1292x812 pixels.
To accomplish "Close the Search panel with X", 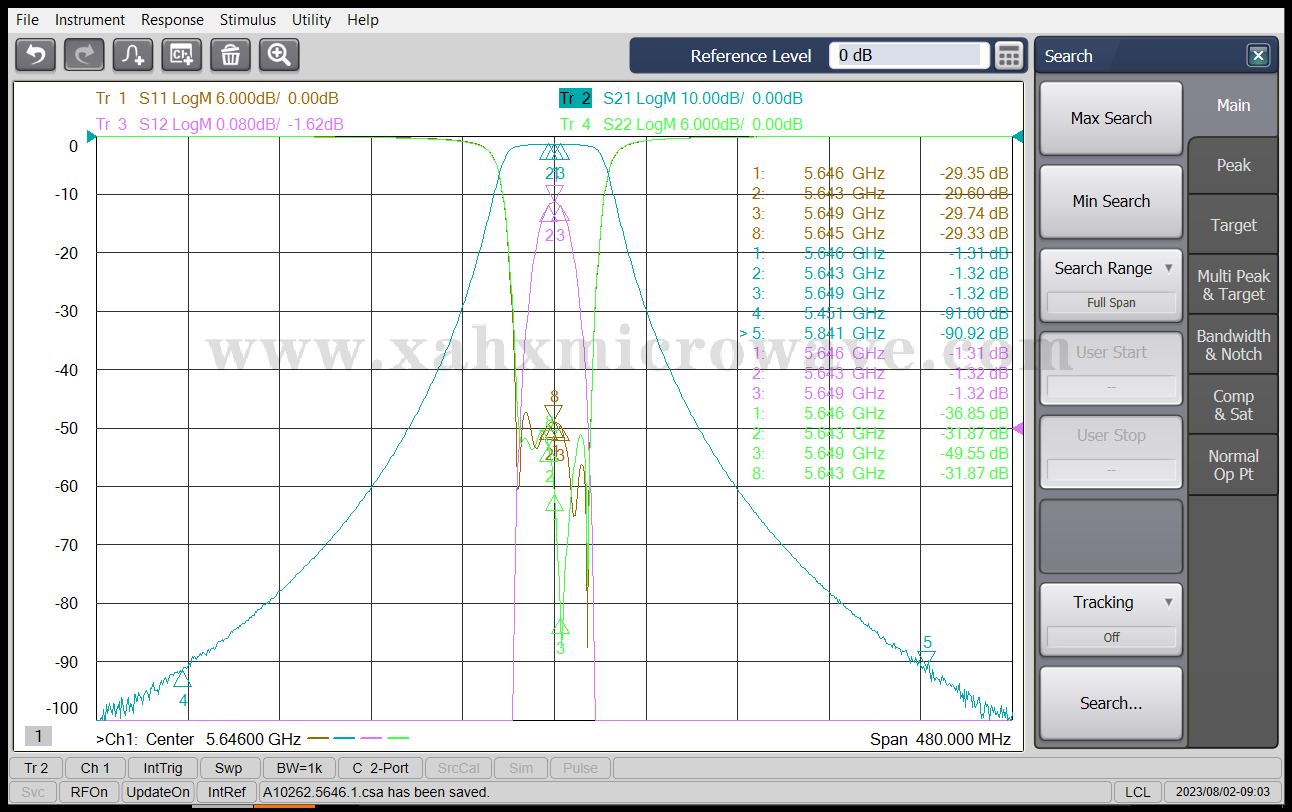I will pos(1258,56).
